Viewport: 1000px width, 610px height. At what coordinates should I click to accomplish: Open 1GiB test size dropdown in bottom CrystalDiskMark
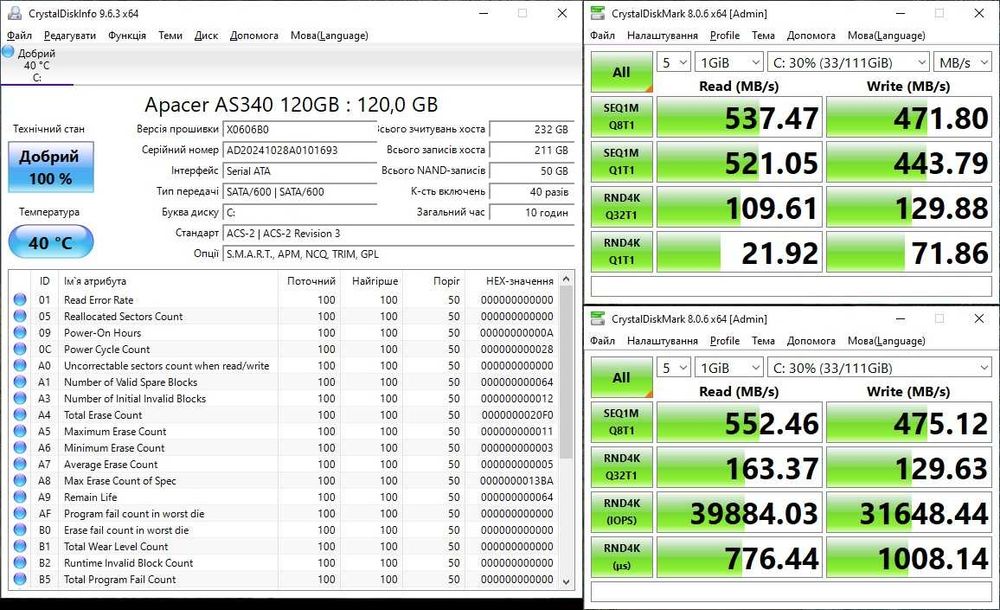tap(729, 368)
